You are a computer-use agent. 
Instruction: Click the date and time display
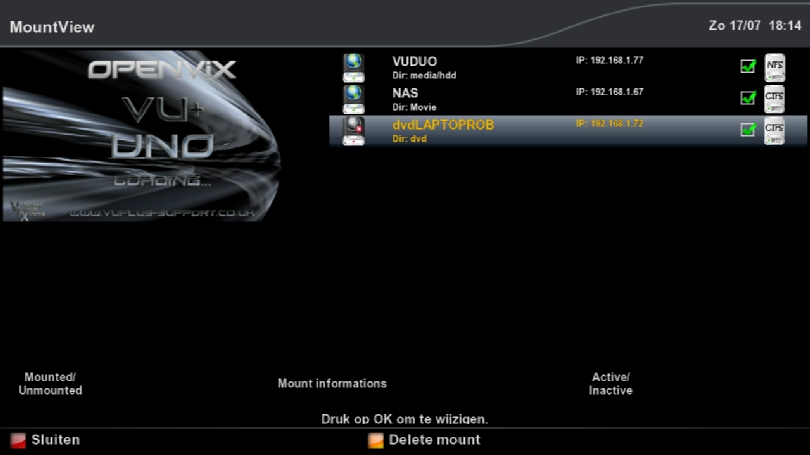click(x=755, y=26)
